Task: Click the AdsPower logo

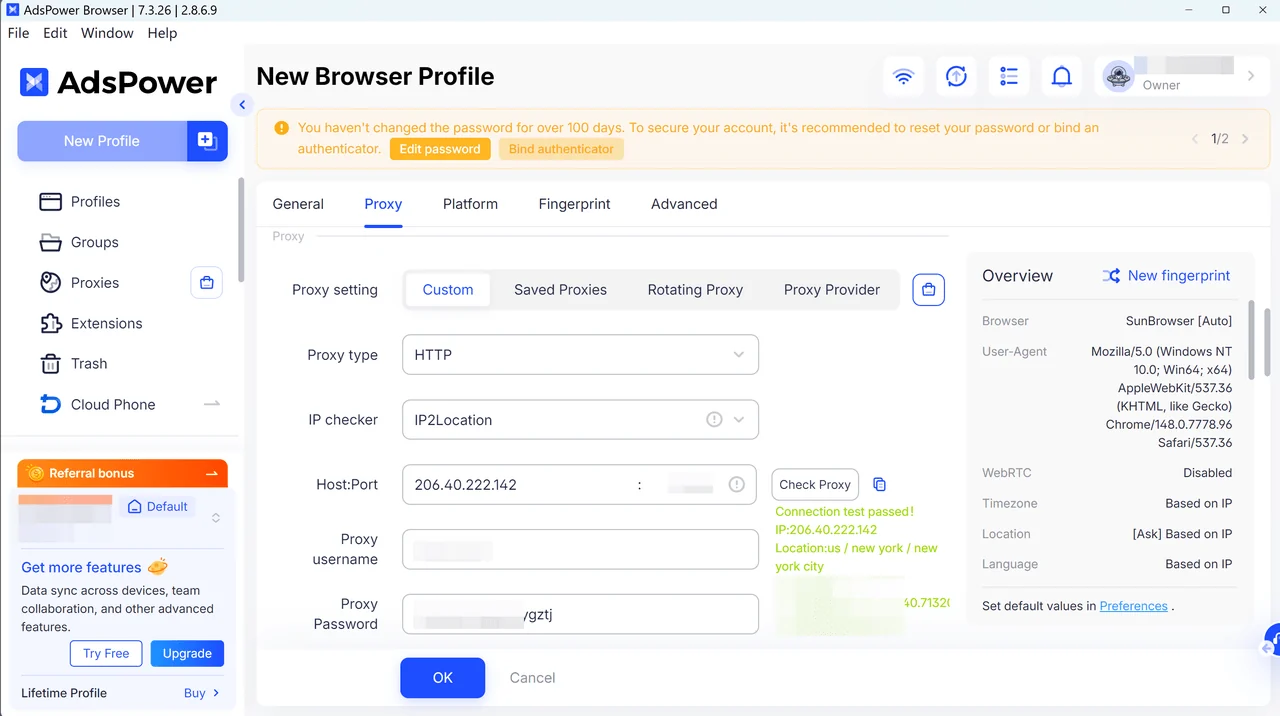Action: coord(118,82)
